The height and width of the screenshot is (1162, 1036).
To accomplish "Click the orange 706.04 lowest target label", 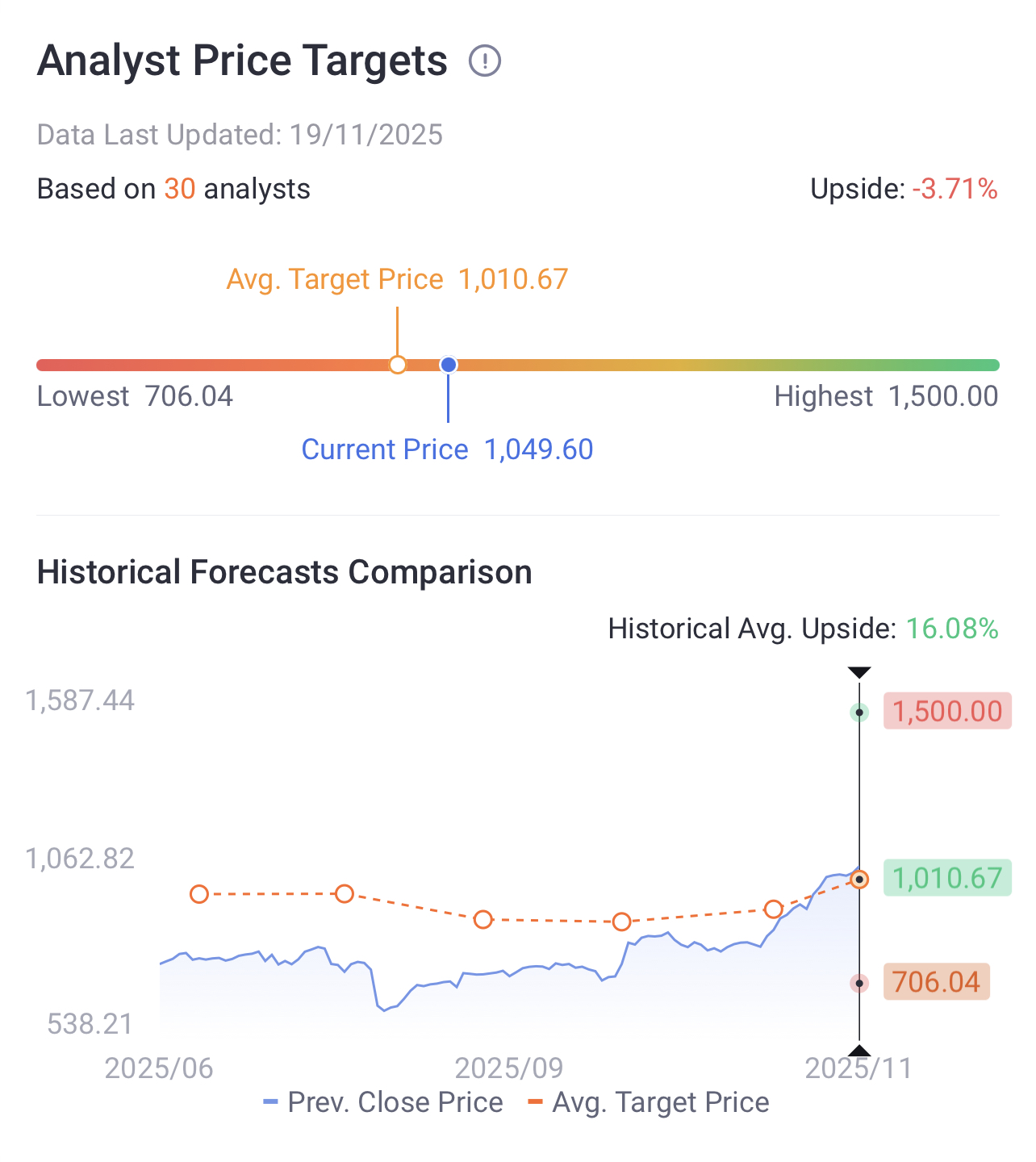I will click(x=936, y=982).
